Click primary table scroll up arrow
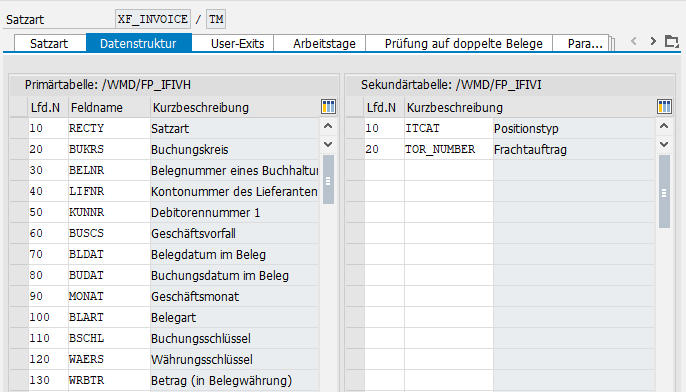 coord(328,126)
